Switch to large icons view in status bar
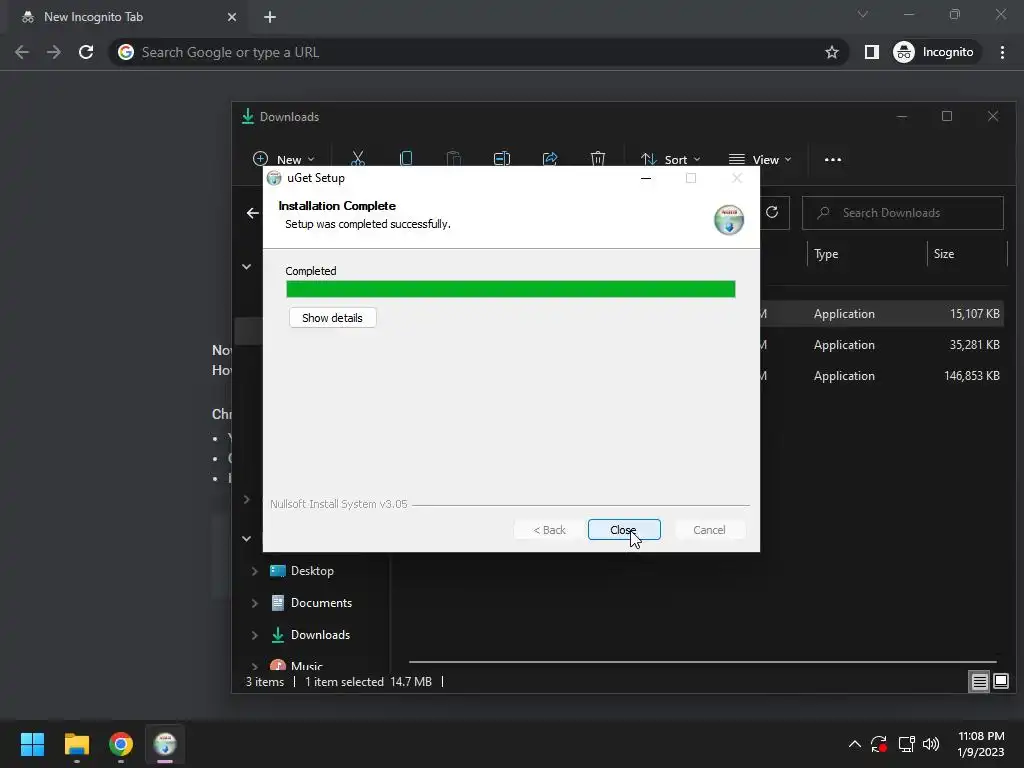 1000,682
